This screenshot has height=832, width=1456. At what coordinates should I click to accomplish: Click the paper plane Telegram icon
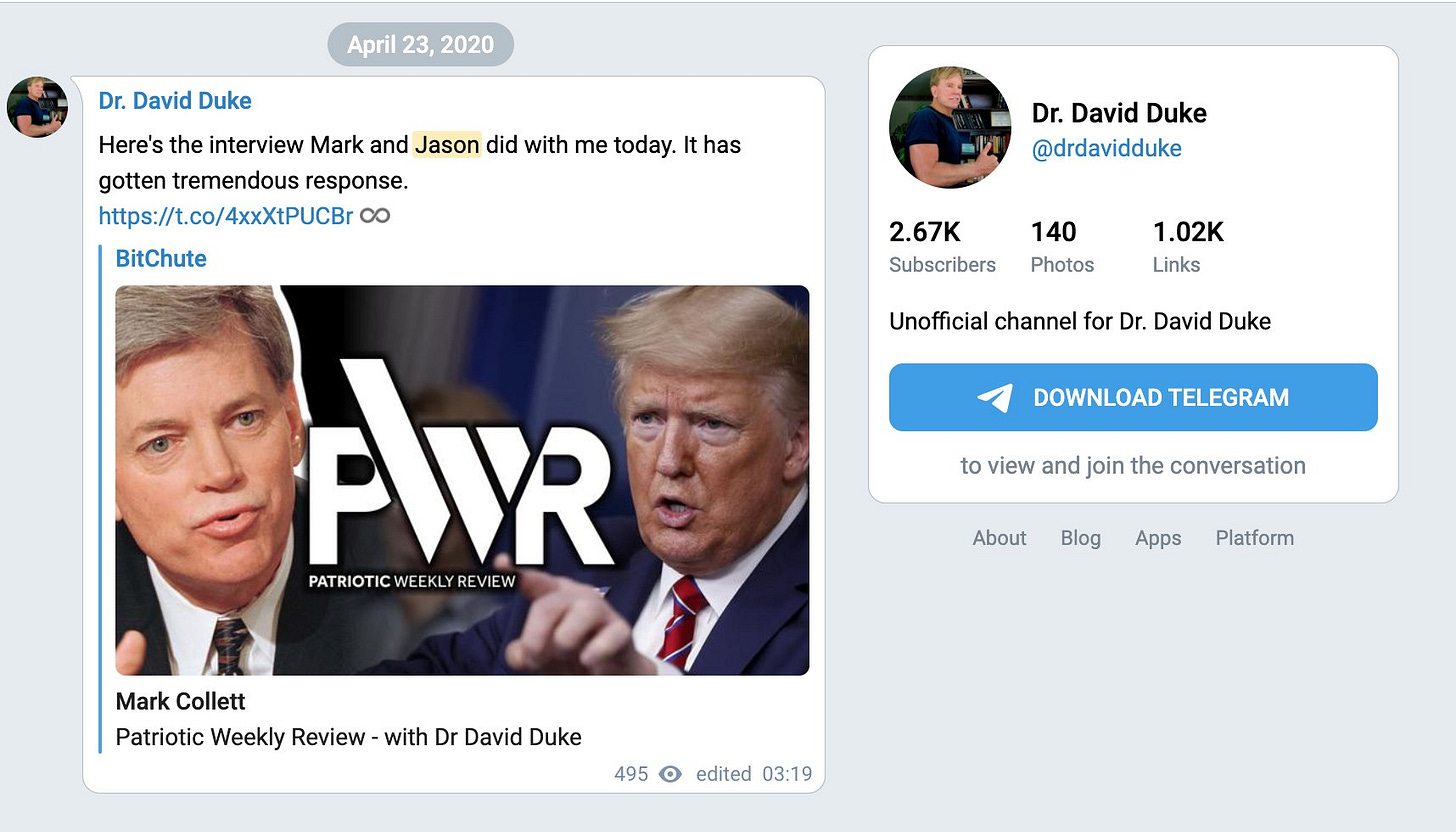click(995, 397)
